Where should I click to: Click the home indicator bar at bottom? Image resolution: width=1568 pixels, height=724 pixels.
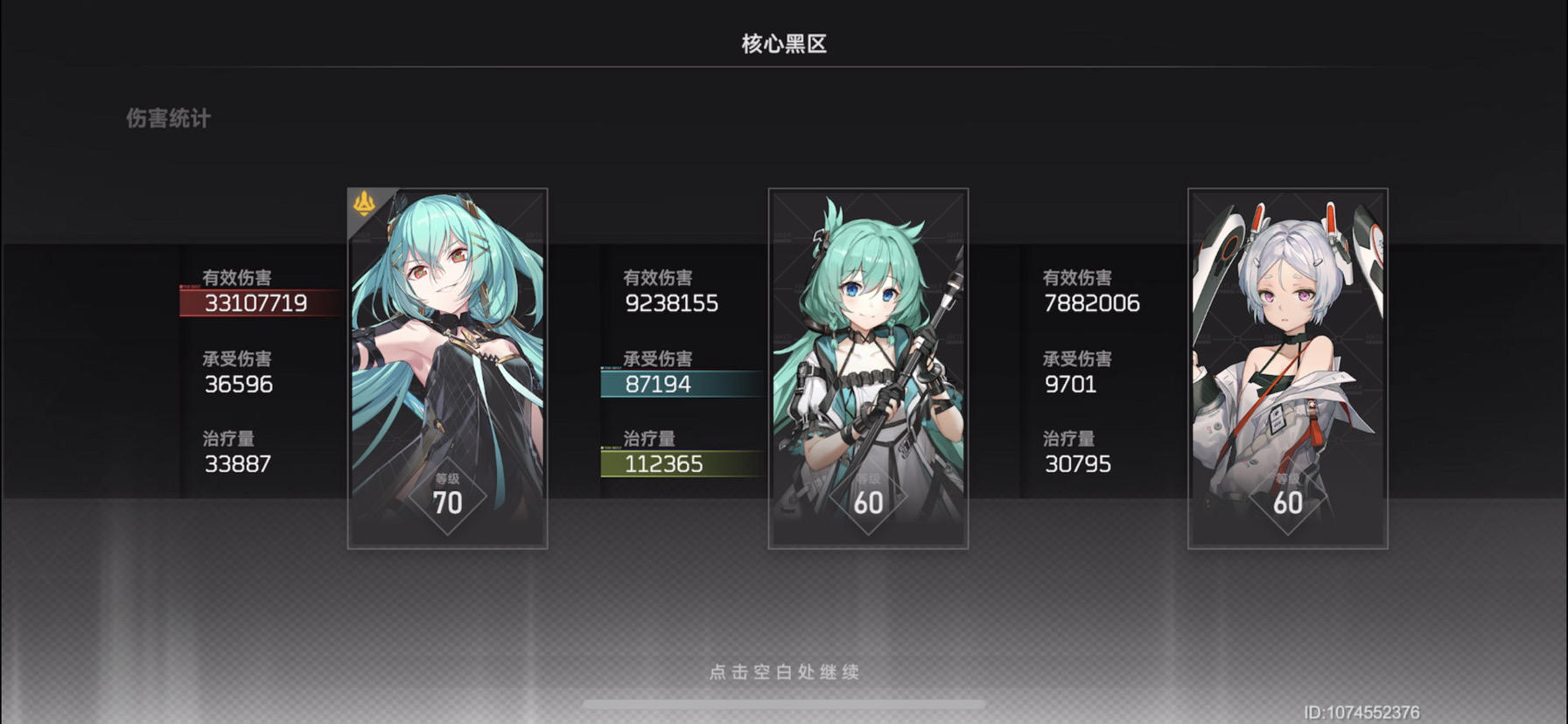click(784, 704)
